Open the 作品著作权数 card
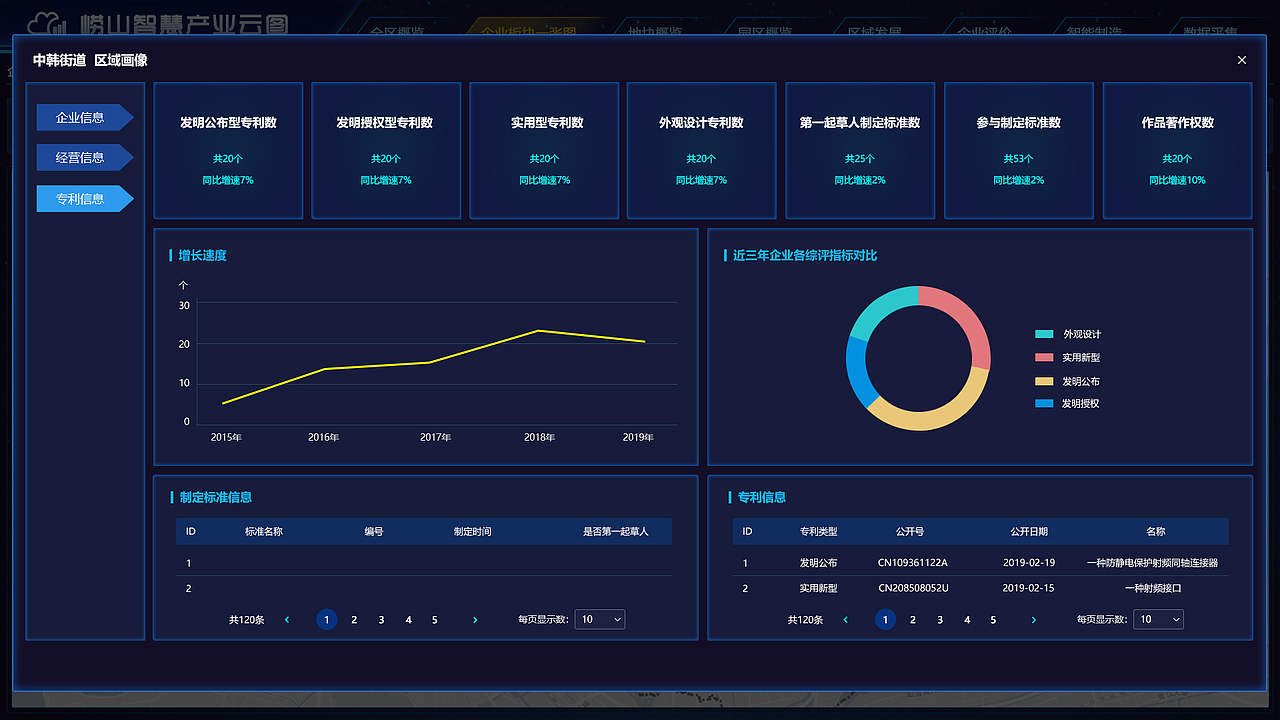The image size is (1280, 720). tap(1177, 150)
